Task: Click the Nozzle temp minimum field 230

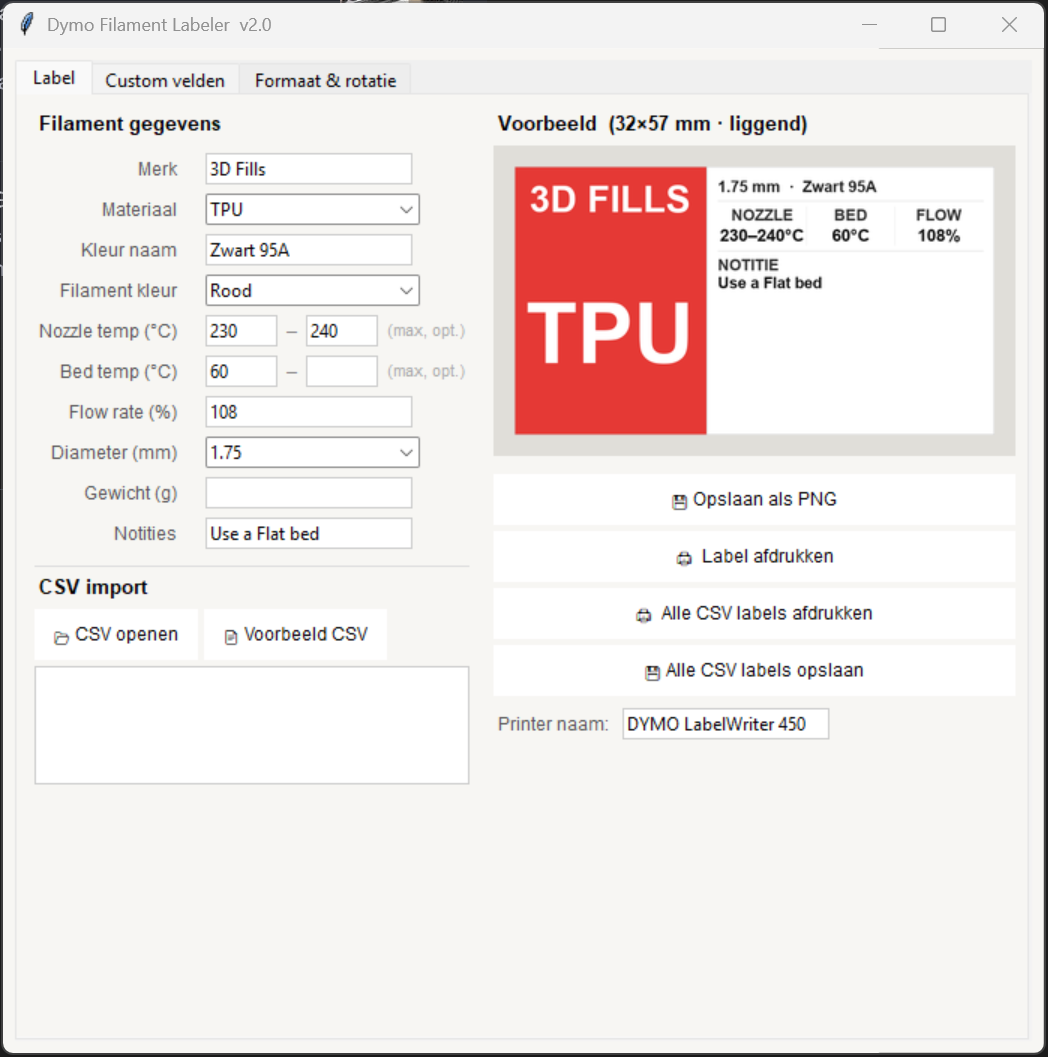Action: (241, 331)
